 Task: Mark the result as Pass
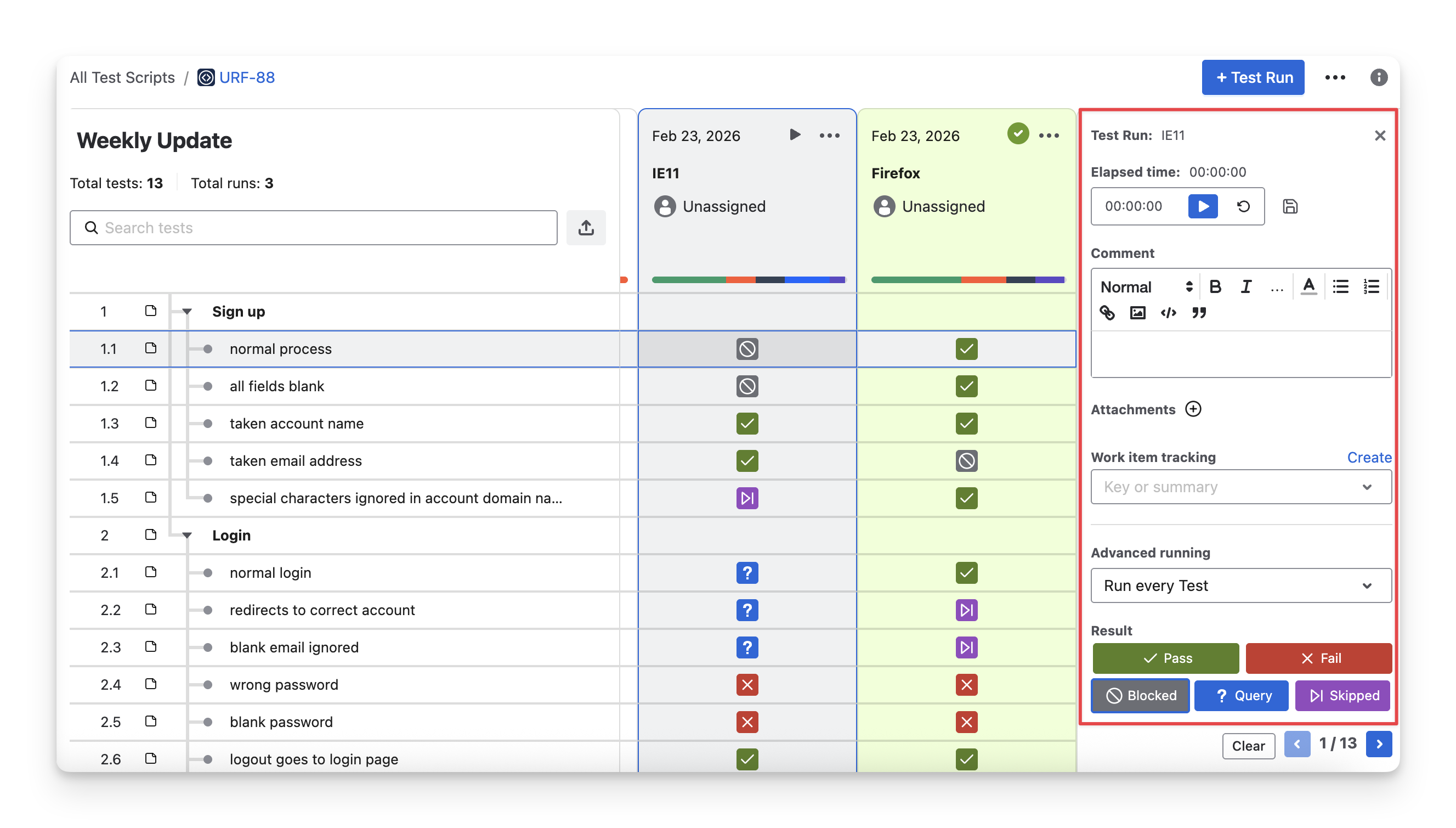click(x=1165, y=658)
